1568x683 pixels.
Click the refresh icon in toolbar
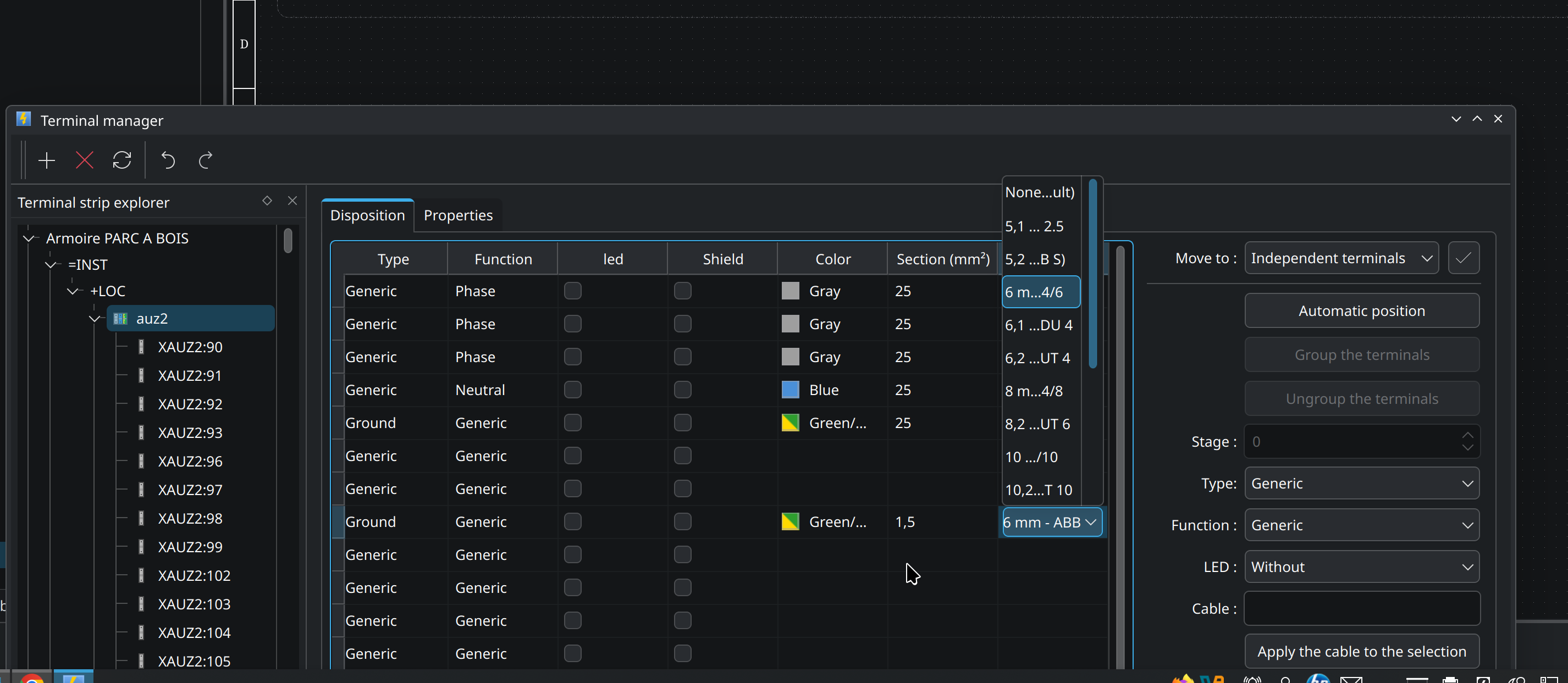pyautogui.click(x=122, y=160)
